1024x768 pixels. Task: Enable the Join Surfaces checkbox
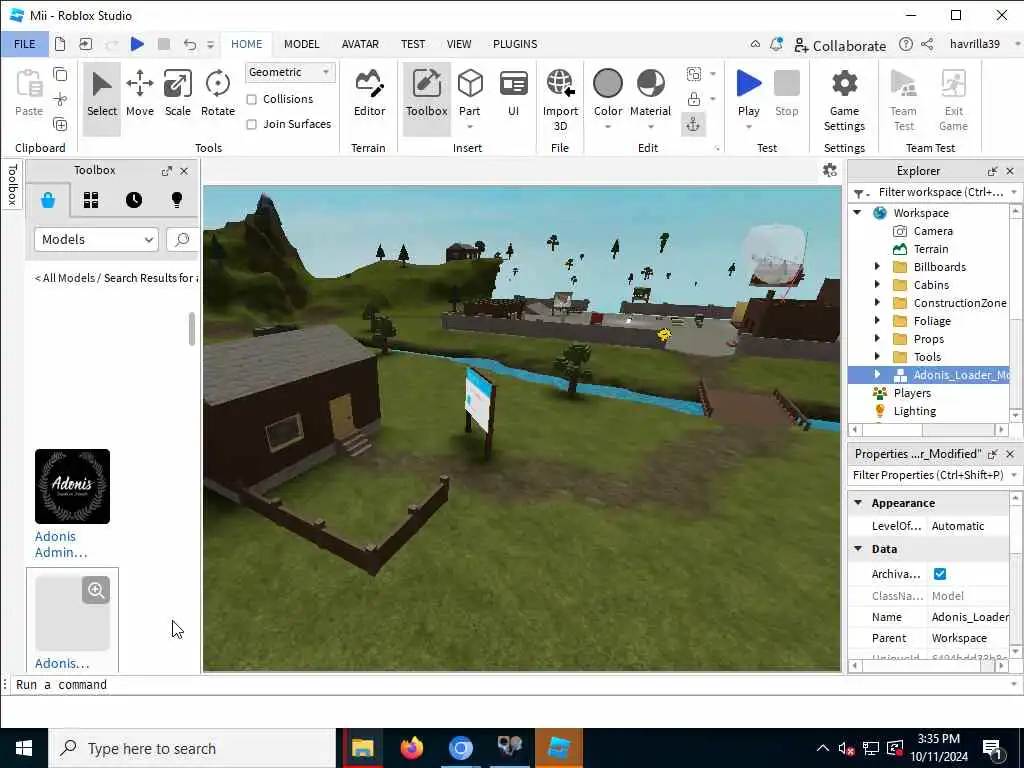pos(251,124)
